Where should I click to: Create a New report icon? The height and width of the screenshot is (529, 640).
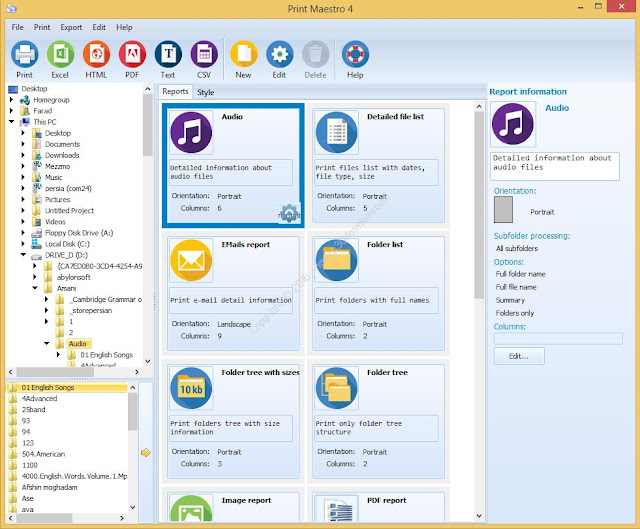pos(244,54)
